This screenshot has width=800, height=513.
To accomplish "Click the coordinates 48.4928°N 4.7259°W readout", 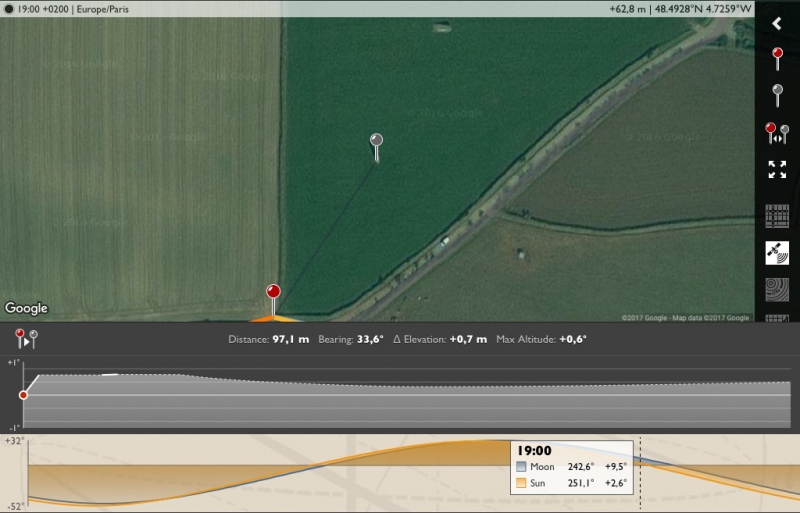I will coord(703,9).
